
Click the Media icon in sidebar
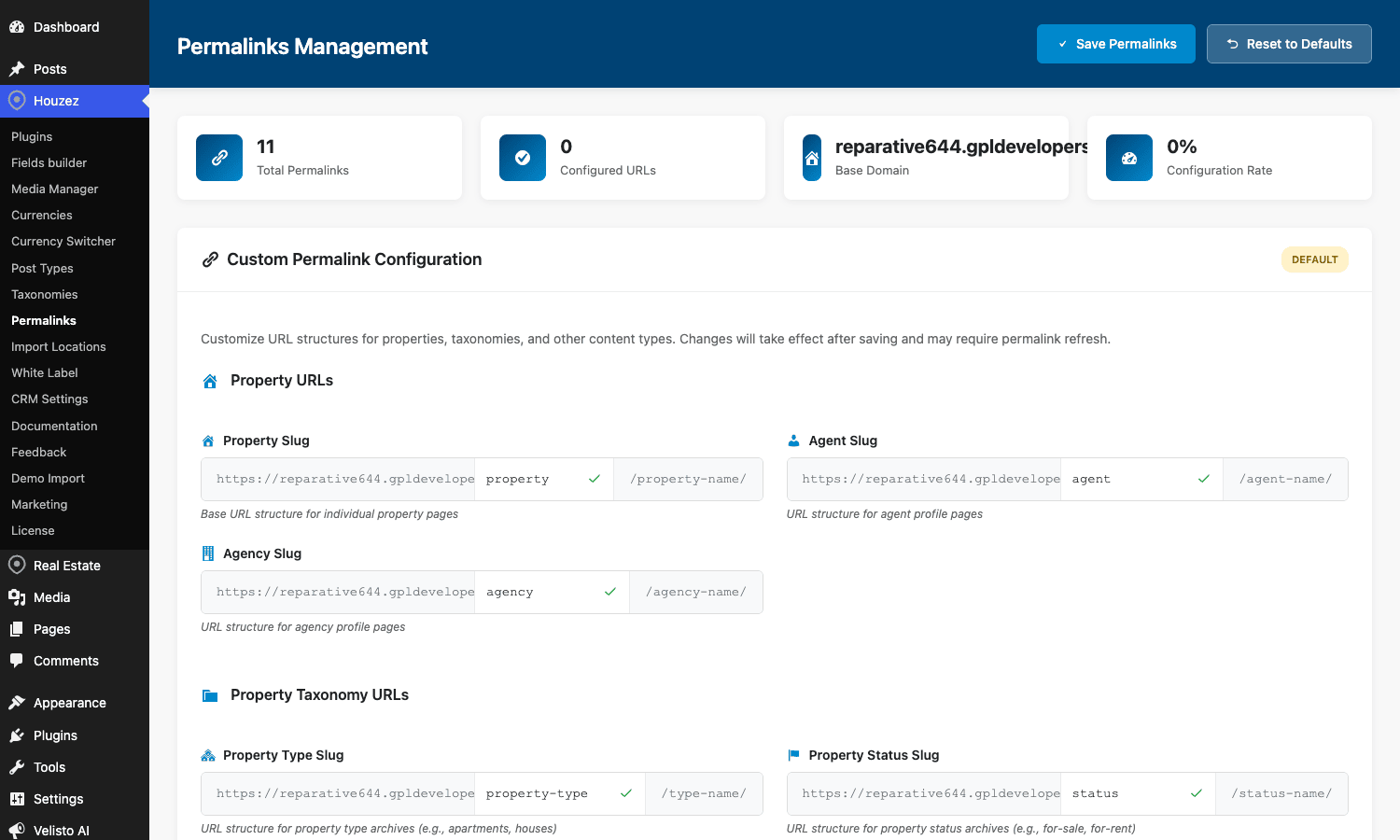(17, 597)
